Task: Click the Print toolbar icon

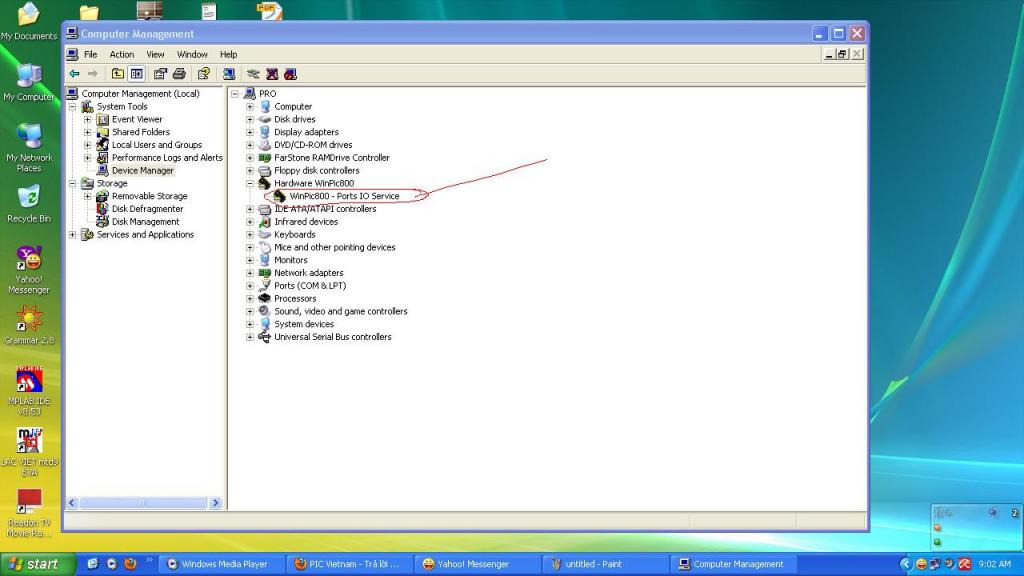Action: tap(180, 74)
